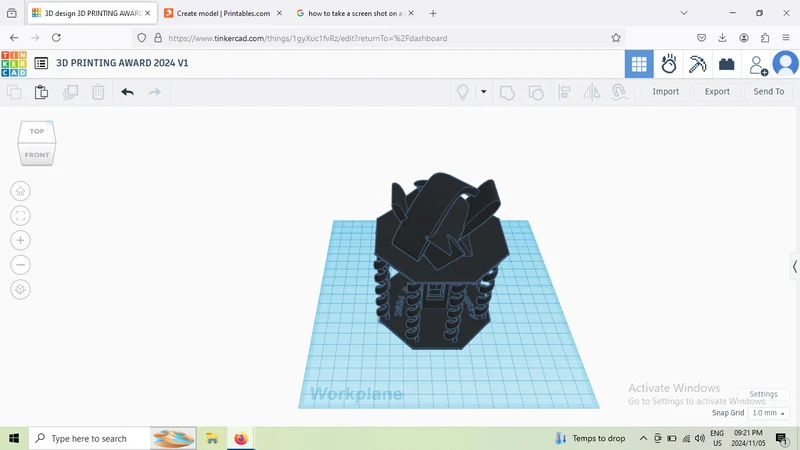Click the Fit all in view icon

point(20,216)
